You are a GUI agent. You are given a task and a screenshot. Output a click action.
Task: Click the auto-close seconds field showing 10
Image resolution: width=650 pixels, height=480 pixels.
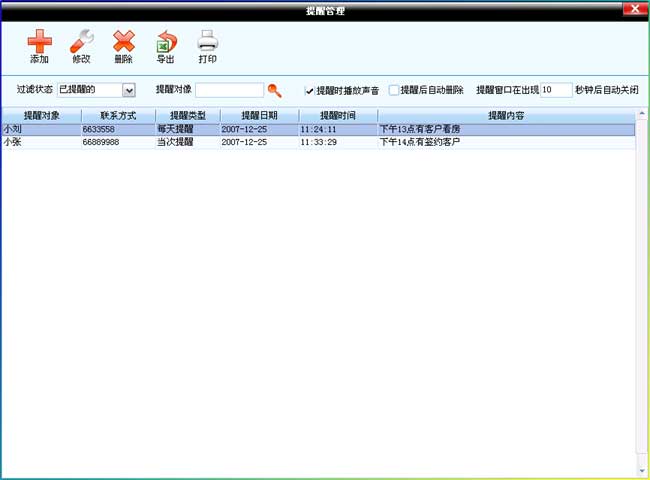[x=555, y=90]
